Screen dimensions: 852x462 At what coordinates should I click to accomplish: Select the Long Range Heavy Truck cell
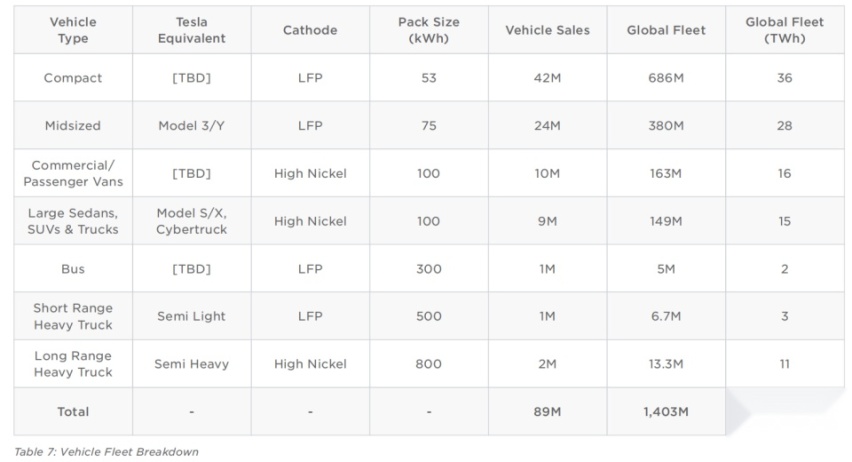(x=73, y=364)
